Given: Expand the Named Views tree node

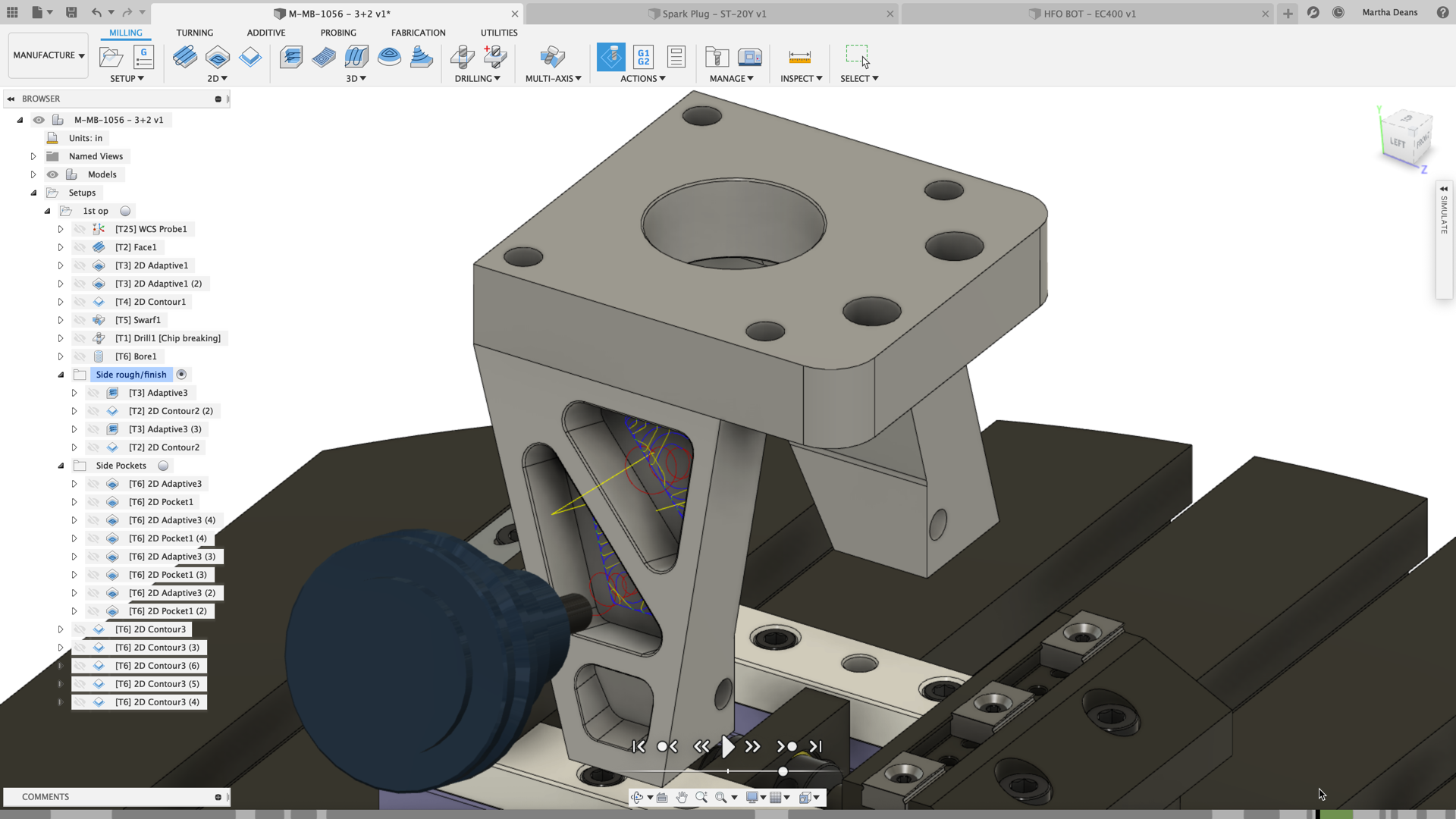Looking at the screenshot, I should 33,156.
